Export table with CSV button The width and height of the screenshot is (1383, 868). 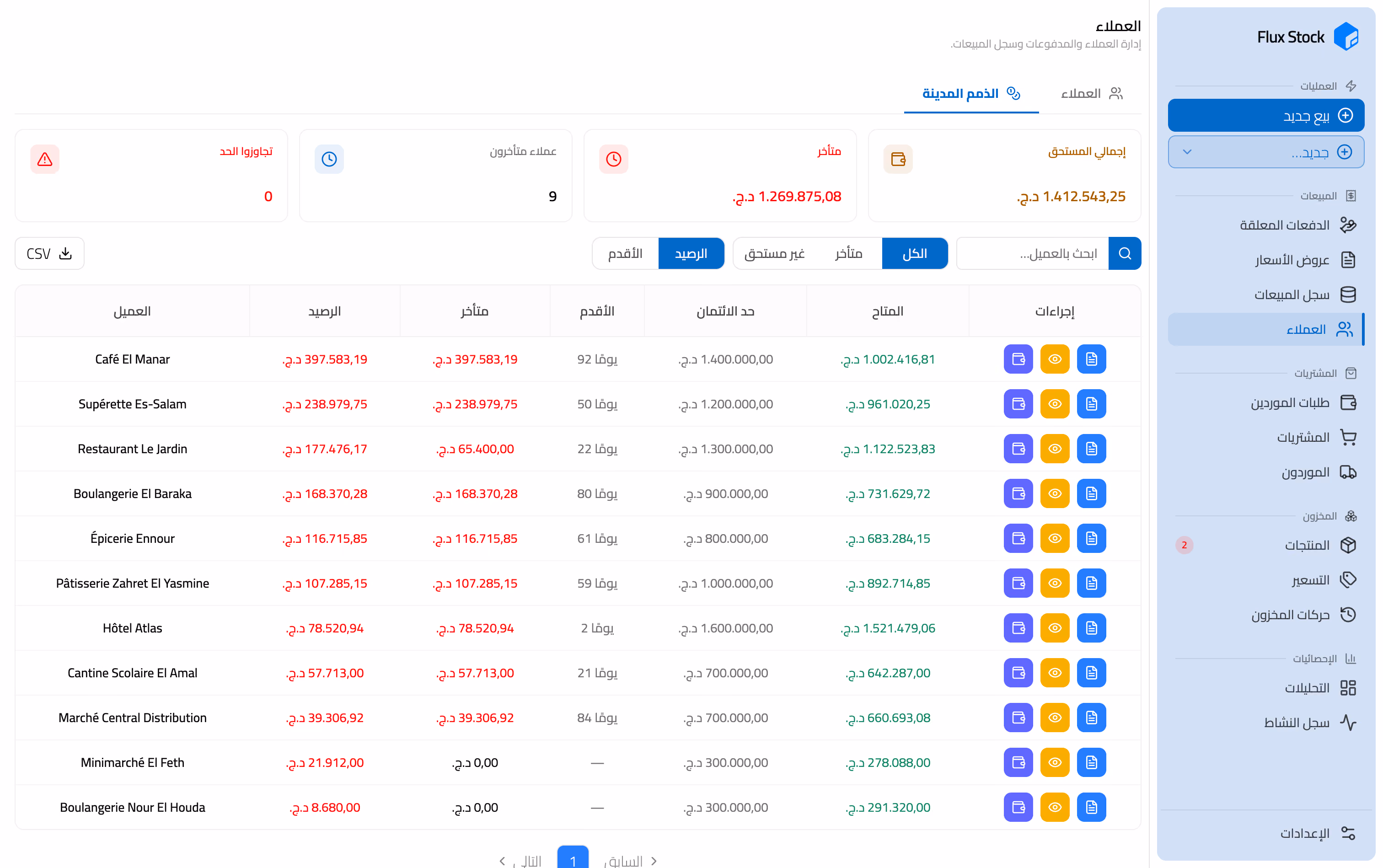[49, 253]
